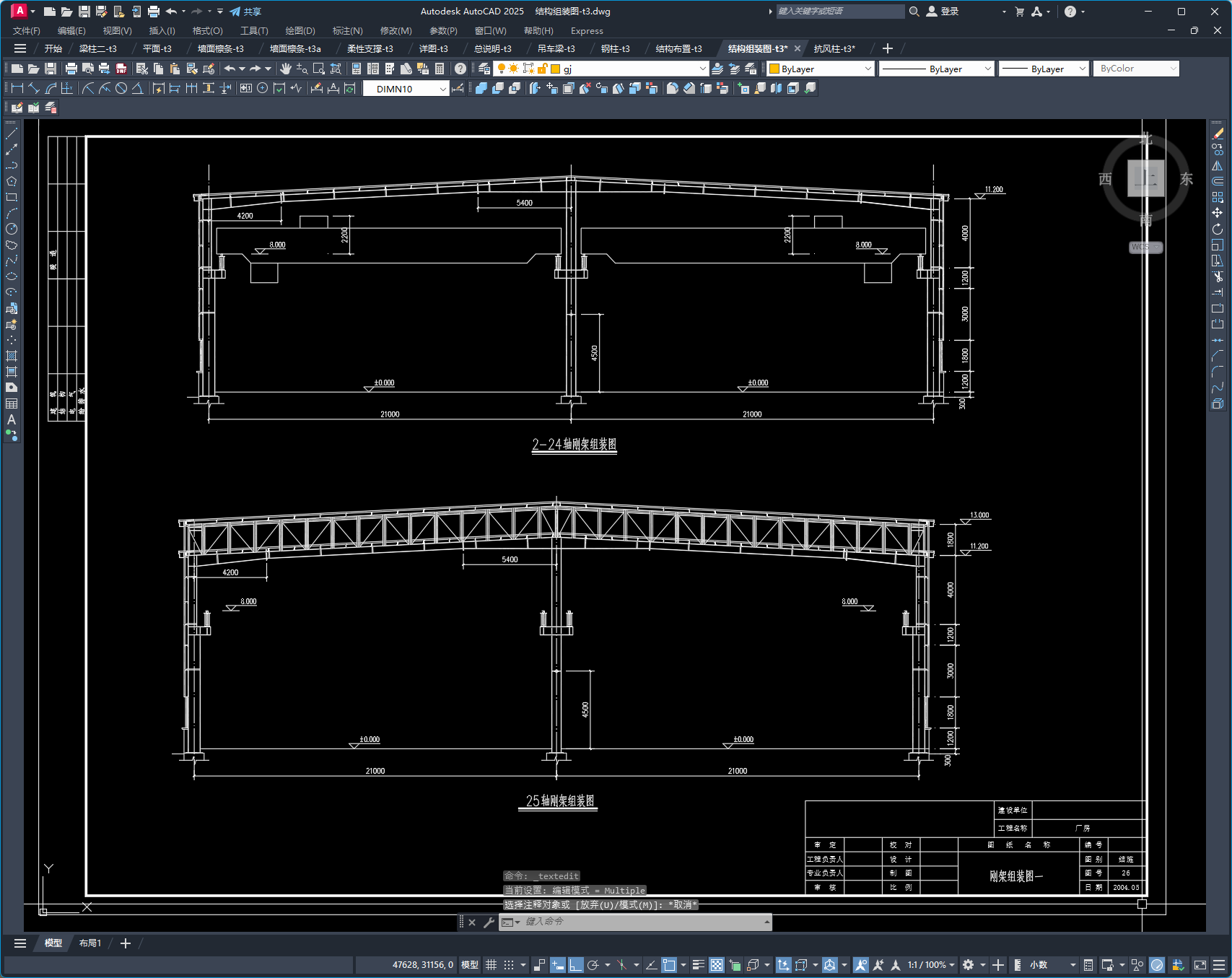Toggle dynamic input in the status bar
The height and width of the screenshot is (978, 1232).
point(557,965)
